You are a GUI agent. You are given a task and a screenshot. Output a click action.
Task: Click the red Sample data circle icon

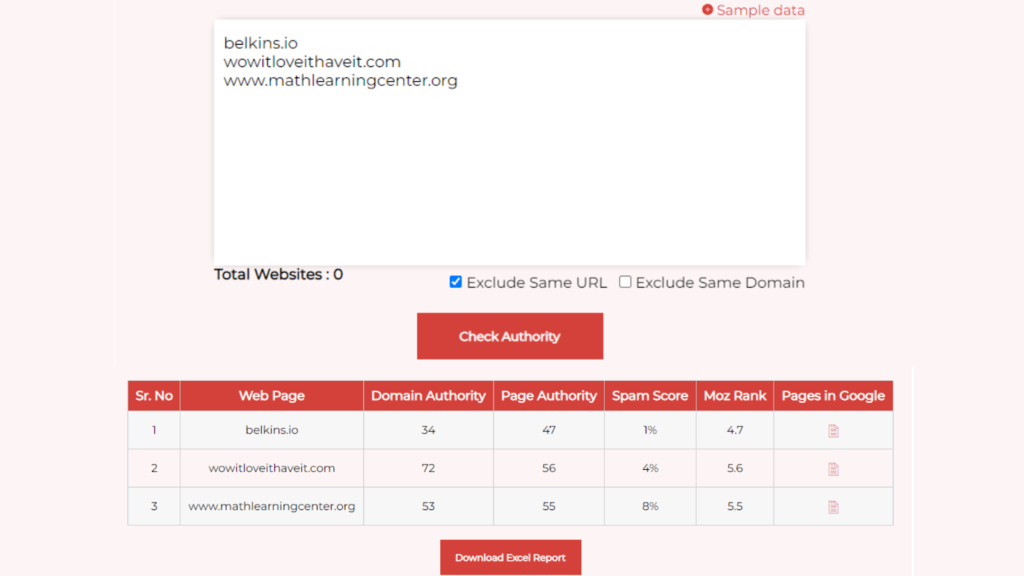click(x=707, y=10)
